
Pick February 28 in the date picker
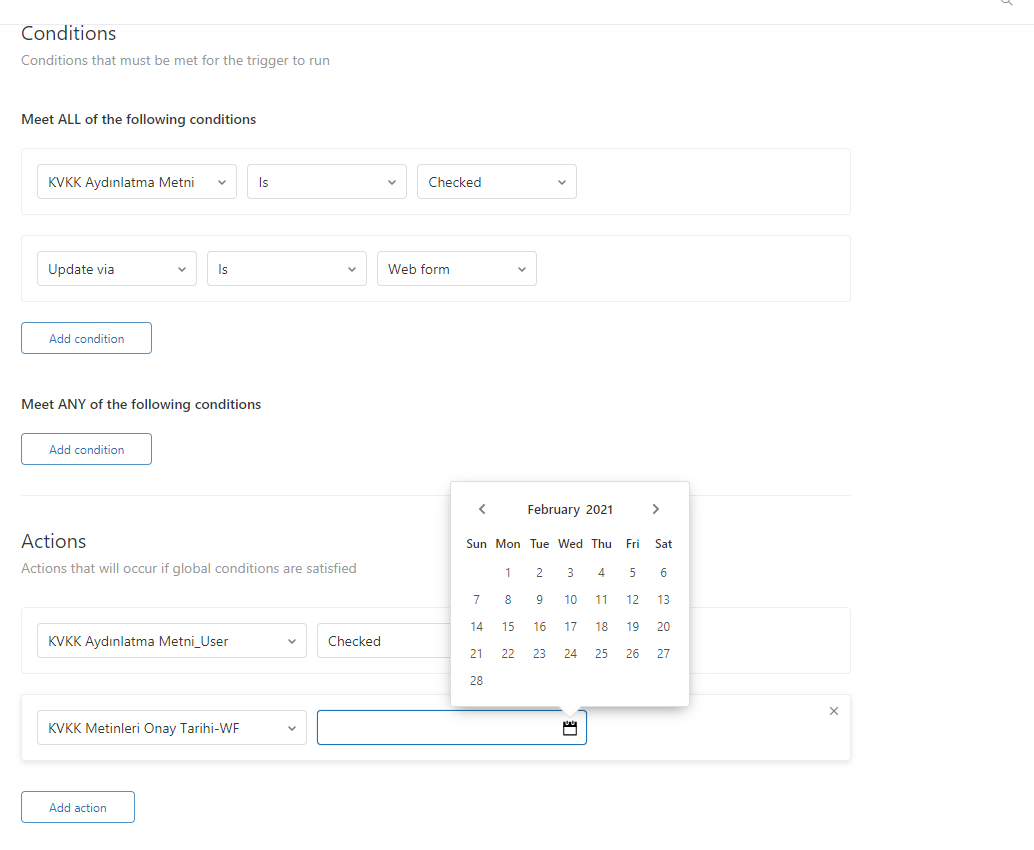coord(477,681)
